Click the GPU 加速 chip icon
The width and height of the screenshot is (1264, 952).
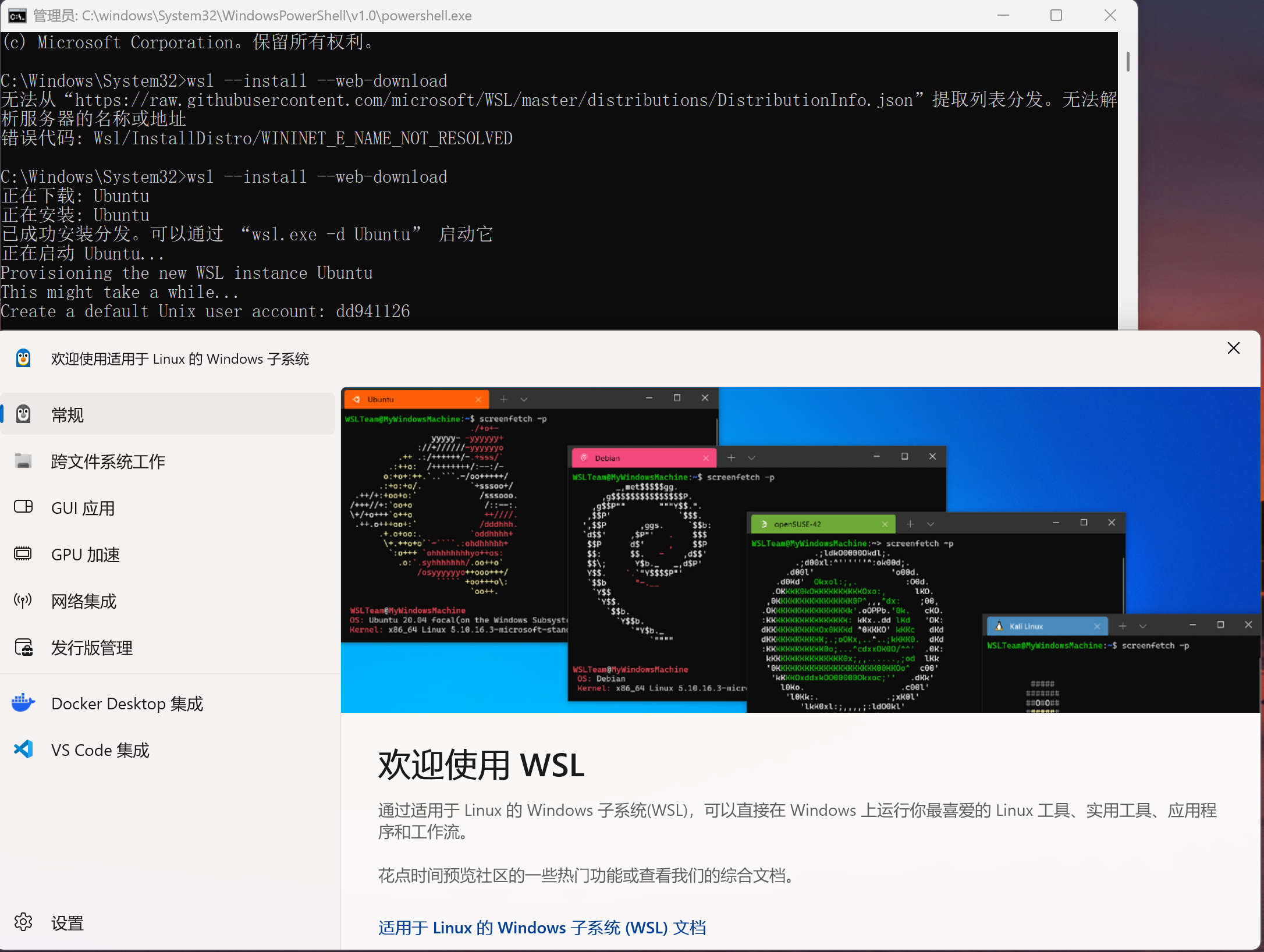click(23, 553)
